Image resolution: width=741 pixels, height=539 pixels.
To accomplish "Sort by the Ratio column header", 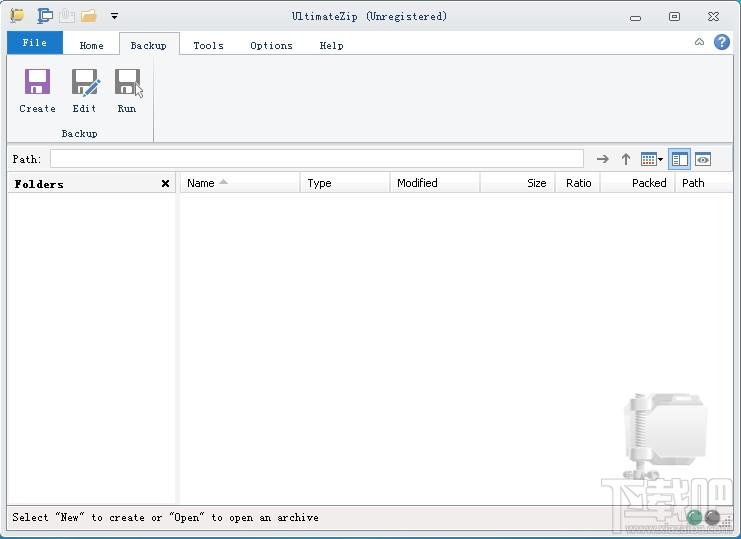I will 577,183.
